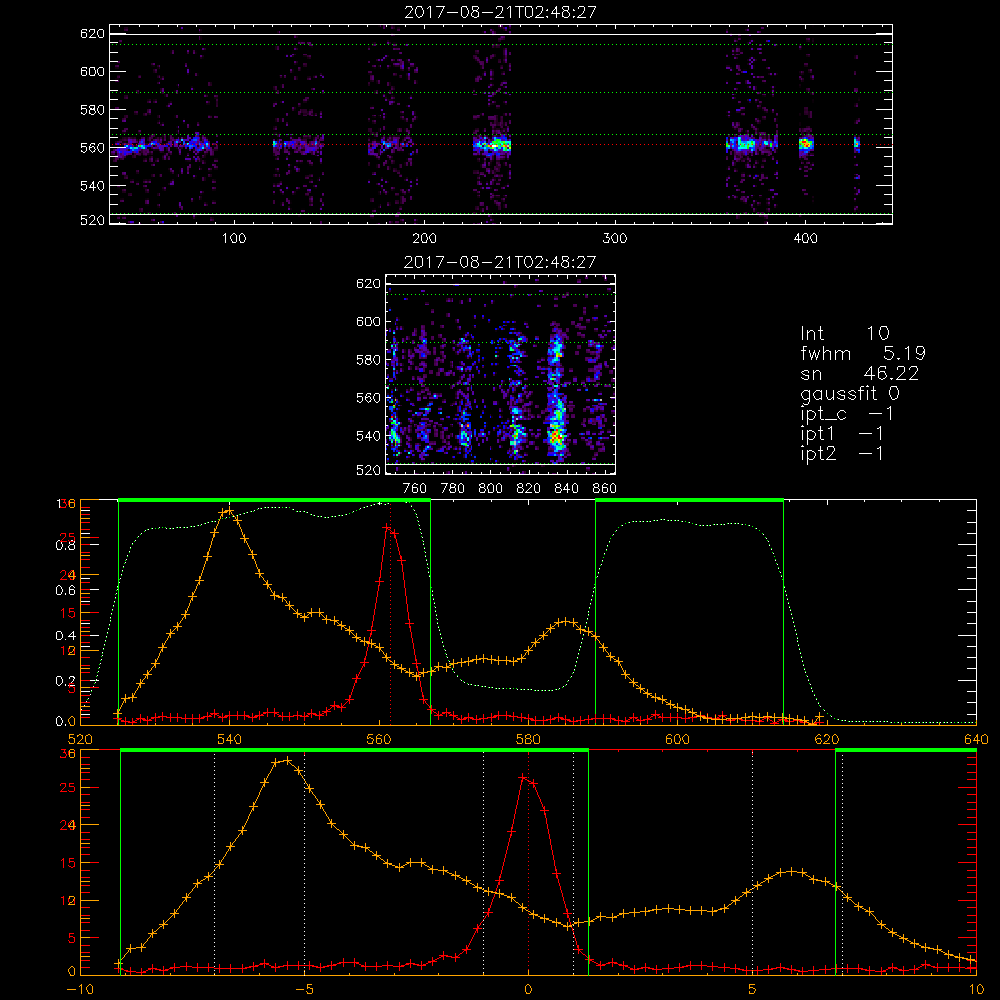Click the 'ipt1 -1' readout

click(x=841, y=434)
